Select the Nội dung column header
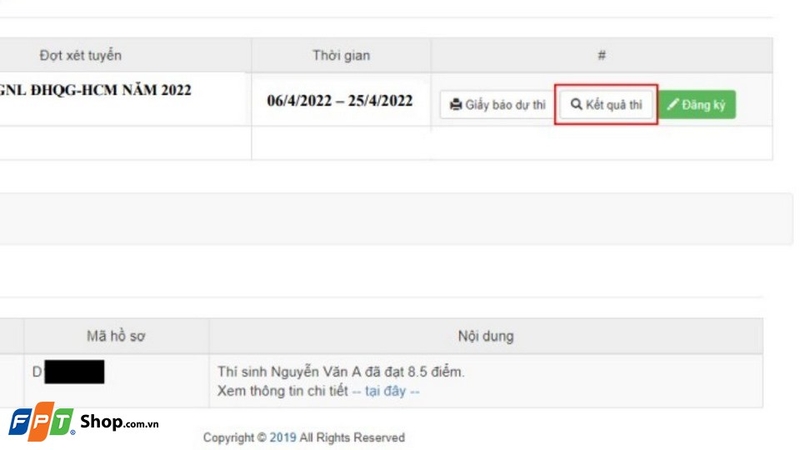This screenshot has height=450, width=800. coord(484,336)
